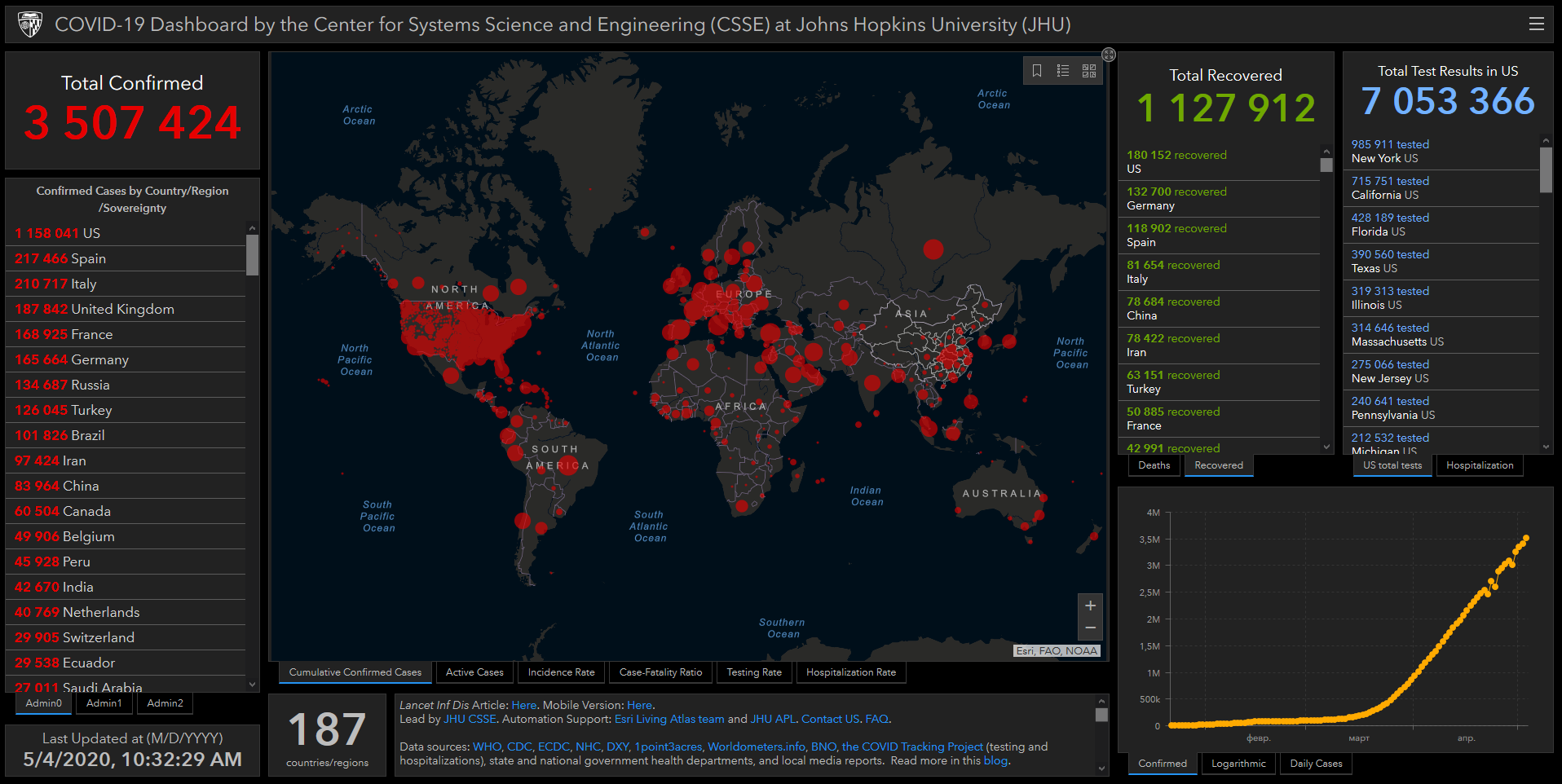Open the Worldometers.info data source link
This screenshot has height=784, width=1562.
click(756, 747)
